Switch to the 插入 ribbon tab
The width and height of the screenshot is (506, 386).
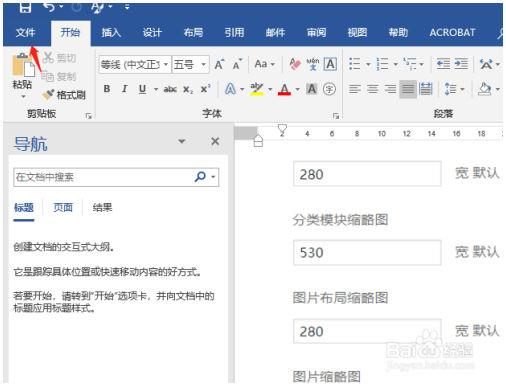111,32
